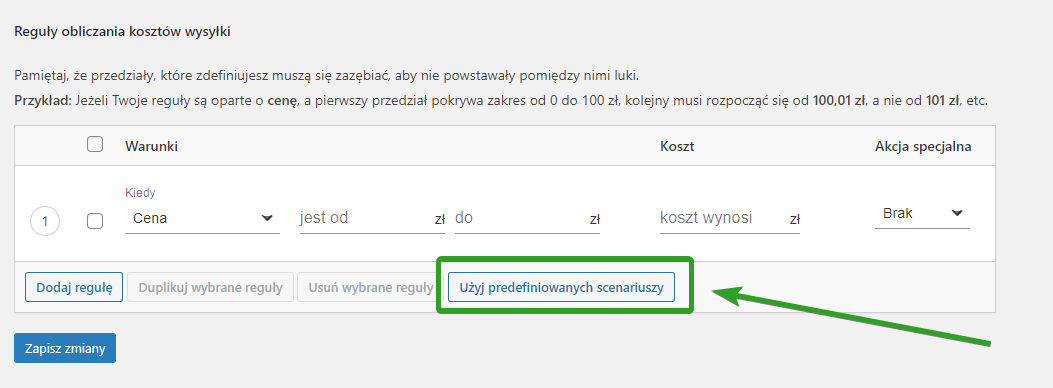This screenshot has width=1053, height=388.
Task: Save with the Zapisz zmiany button
Action: click(65, 348)
